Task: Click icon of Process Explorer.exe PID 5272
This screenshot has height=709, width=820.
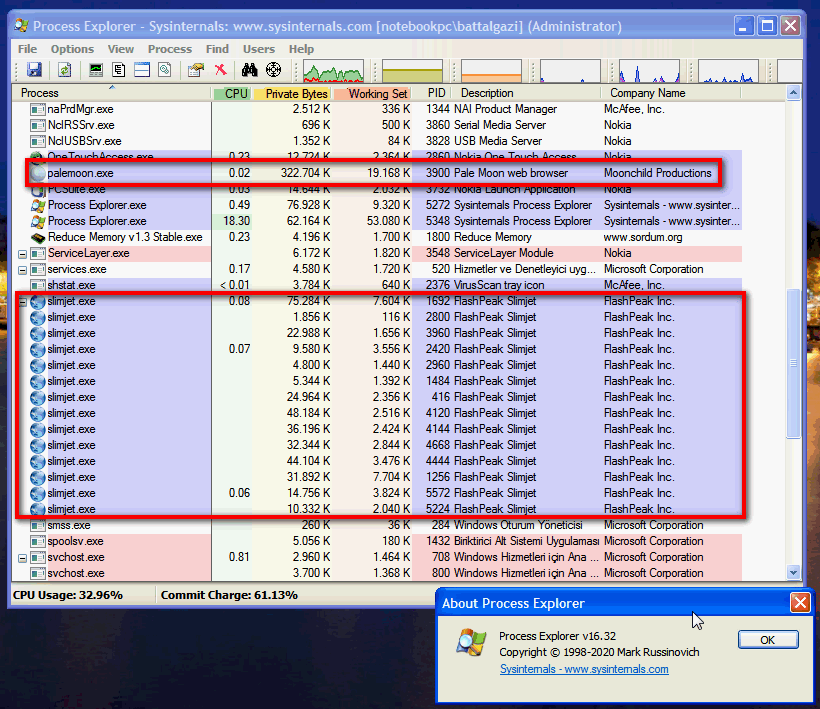Action: (x=38, y=205)
